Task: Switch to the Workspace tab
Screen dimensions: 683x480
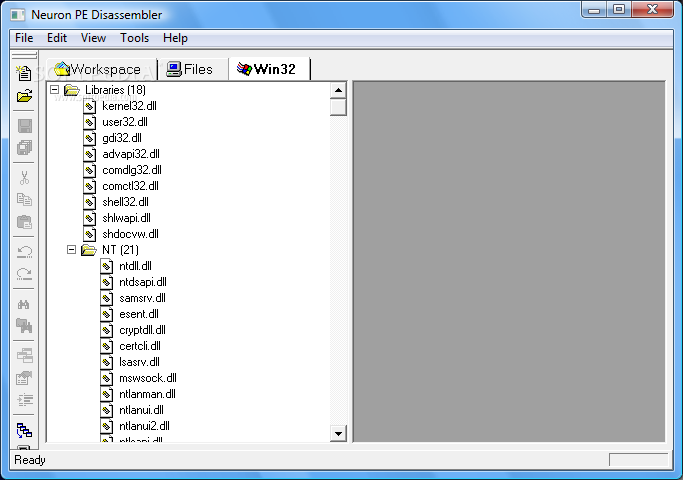Action: pyautogui.click(x=101, y=69)
